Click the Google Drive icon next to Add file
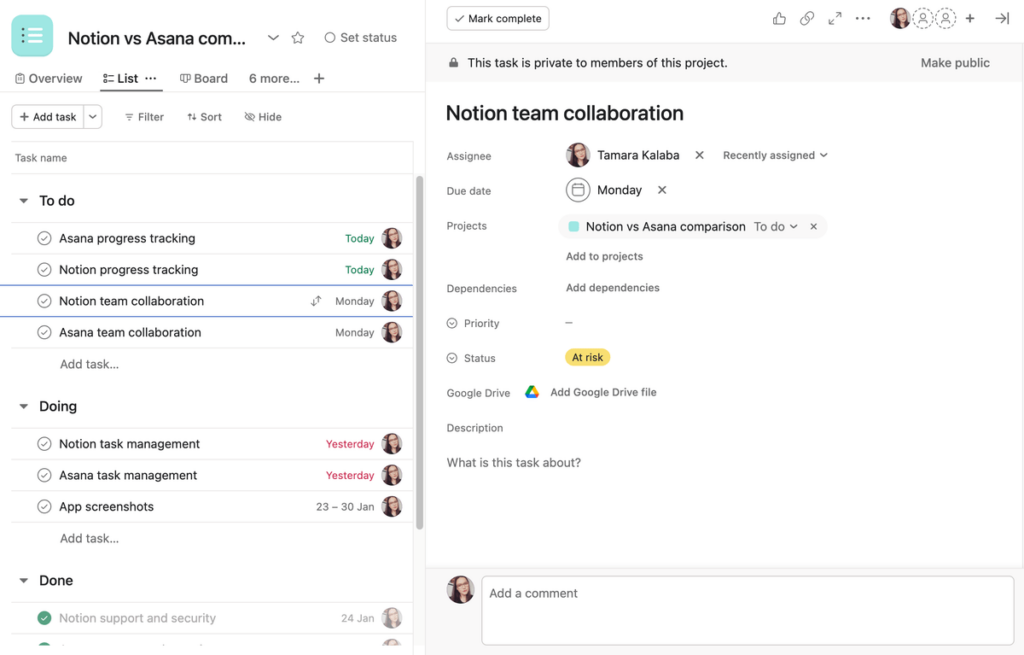Image resolution: width=1024 pixels, height=655 pixels. coord(531,392)
